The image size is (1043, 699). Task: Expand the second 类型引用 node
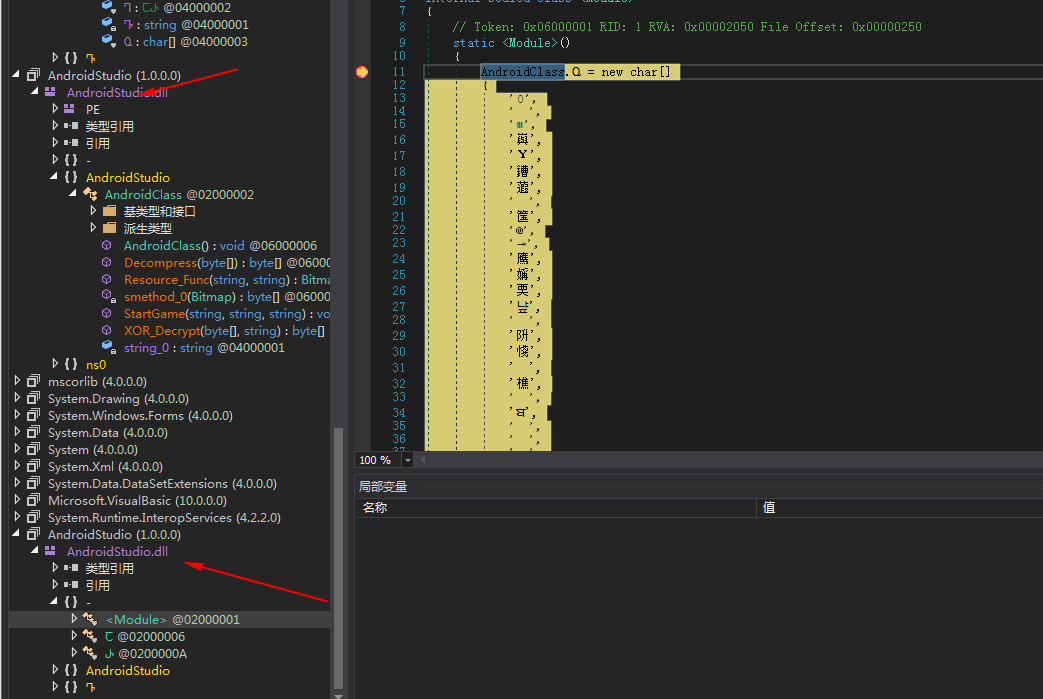(55, 567)
